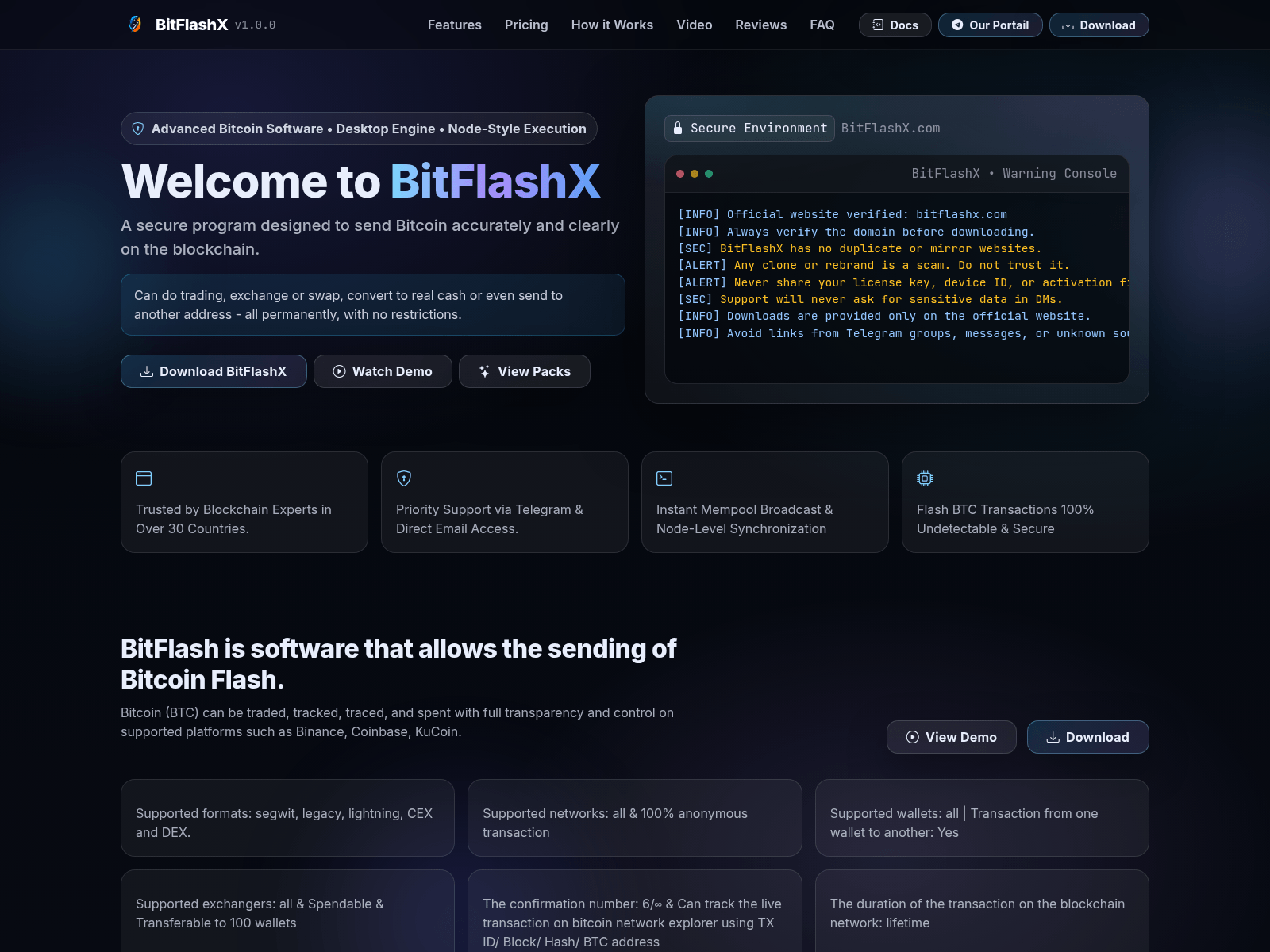Open the Pricing nav link
This screenshot has width=1270, height=952.
tap(526, 25)
